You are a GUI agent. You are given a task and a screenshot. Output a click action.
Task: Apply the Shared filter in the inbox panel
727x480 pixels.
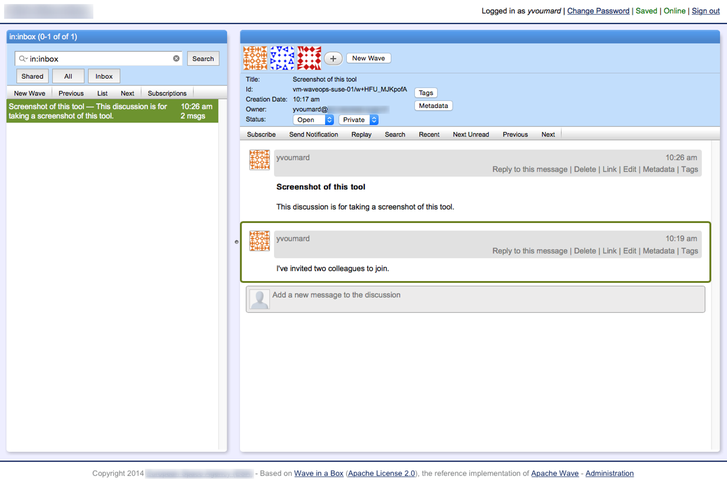32,76
